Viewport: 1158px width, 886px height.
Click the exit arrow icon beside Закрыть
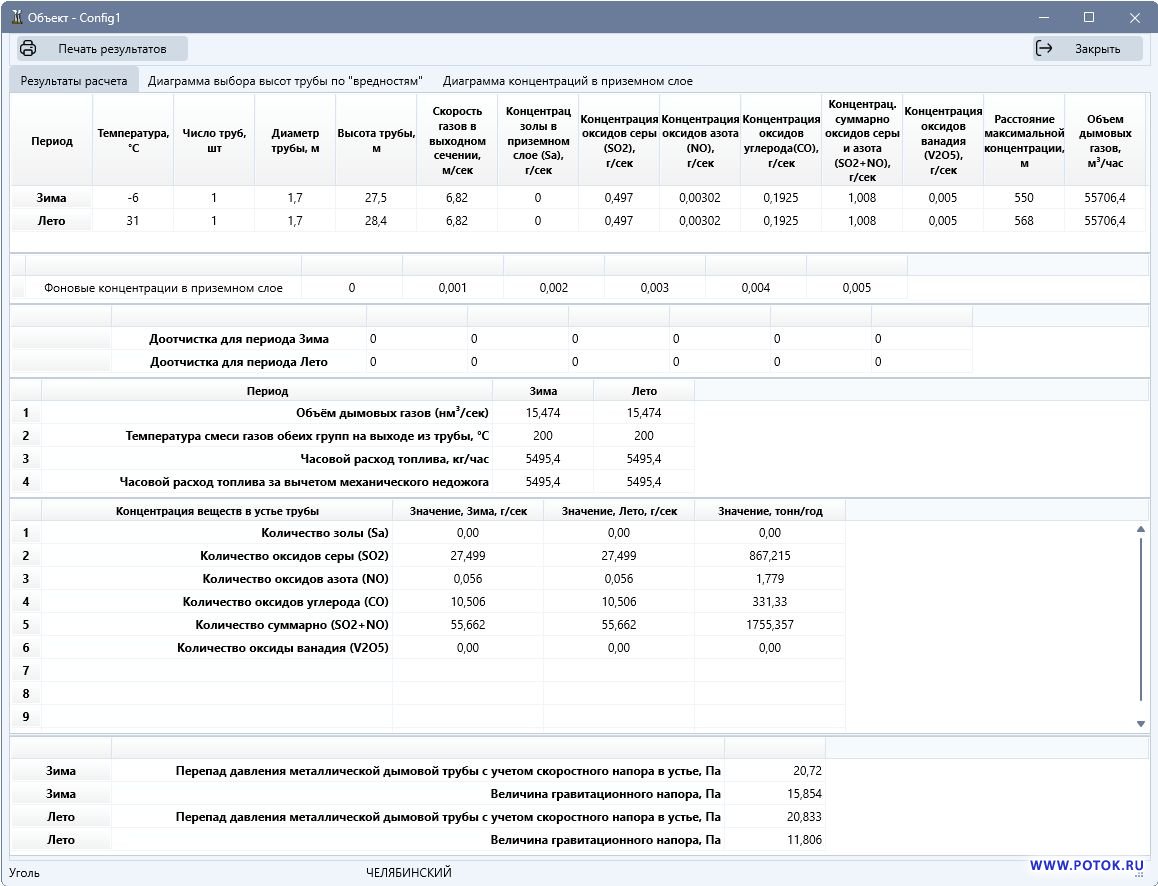pyautogui.click(x=1045, y=48)
